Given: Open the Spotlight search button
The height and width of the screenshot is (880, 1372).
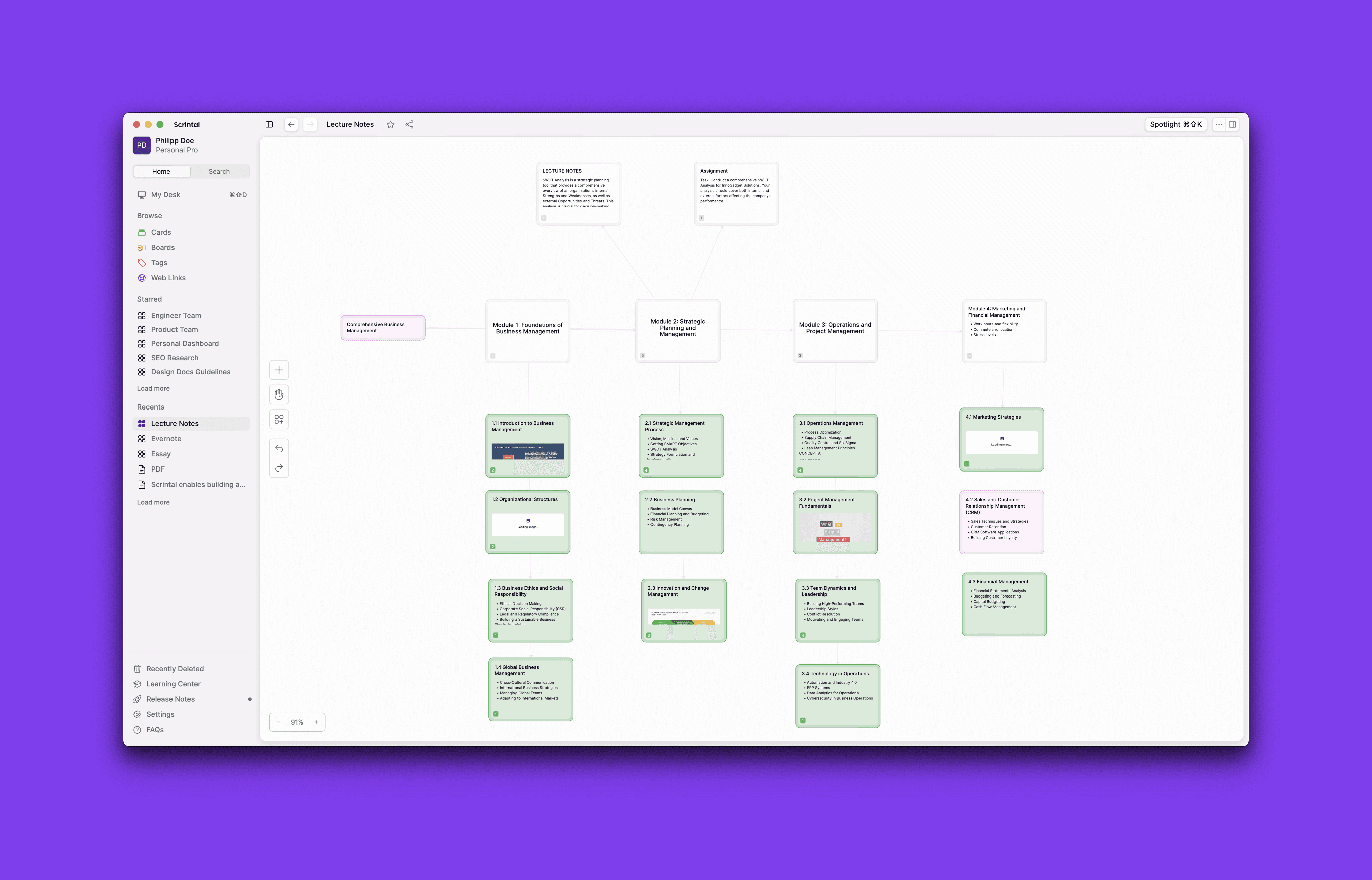Looking at the screenshot, I should pyautogui.click(x=1175, y=125).
